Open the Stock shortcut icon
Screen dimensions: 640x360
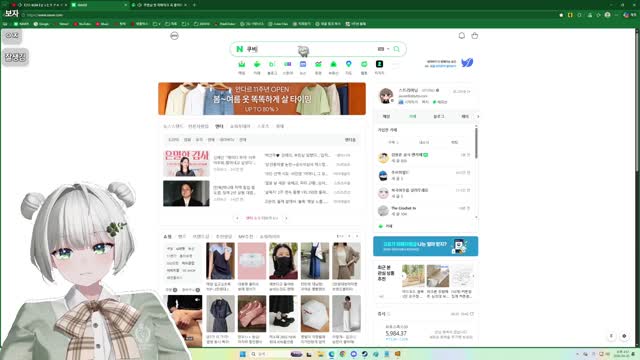318,64
